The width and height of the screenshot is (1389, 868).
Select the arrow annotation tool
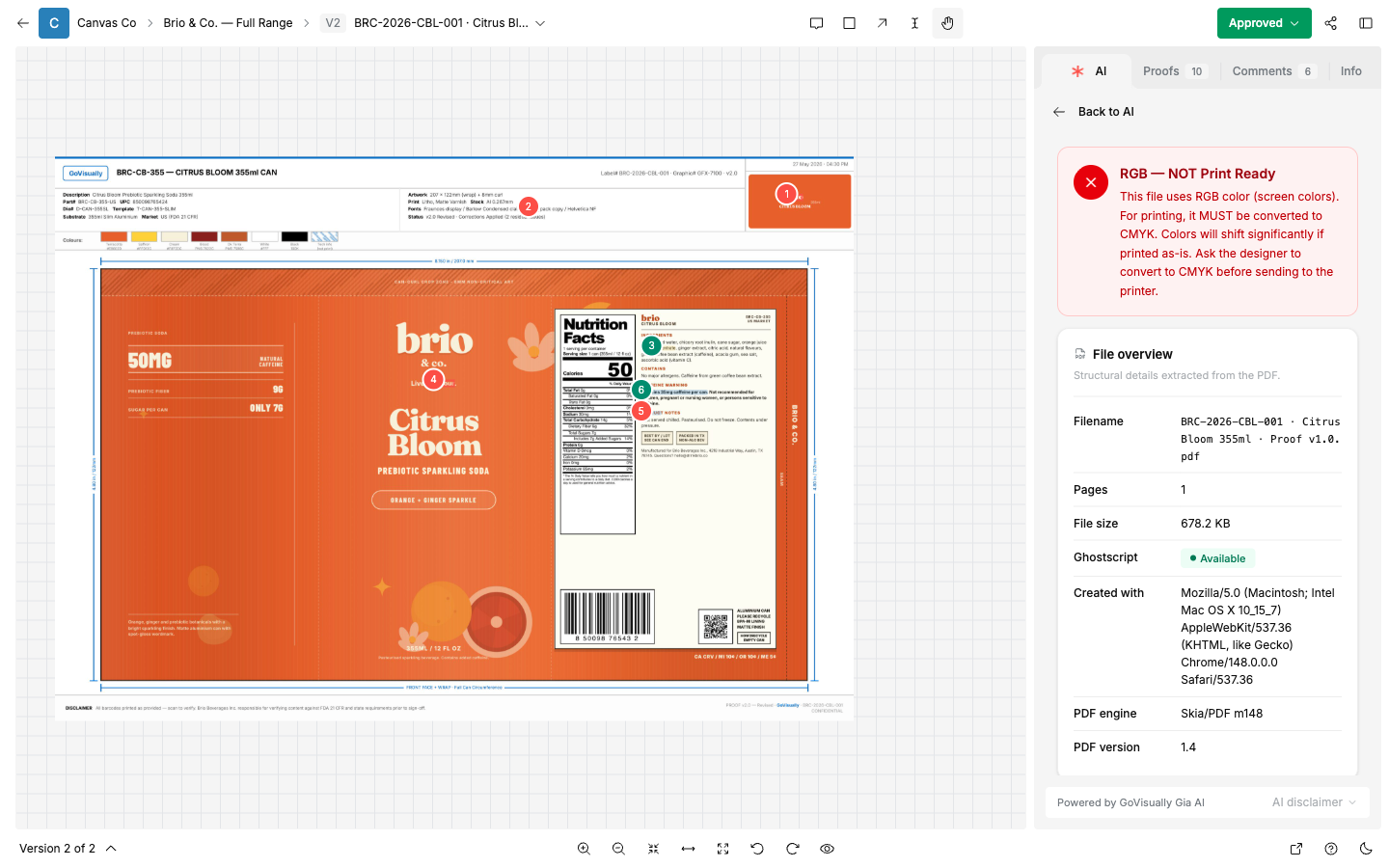(882, 23)
